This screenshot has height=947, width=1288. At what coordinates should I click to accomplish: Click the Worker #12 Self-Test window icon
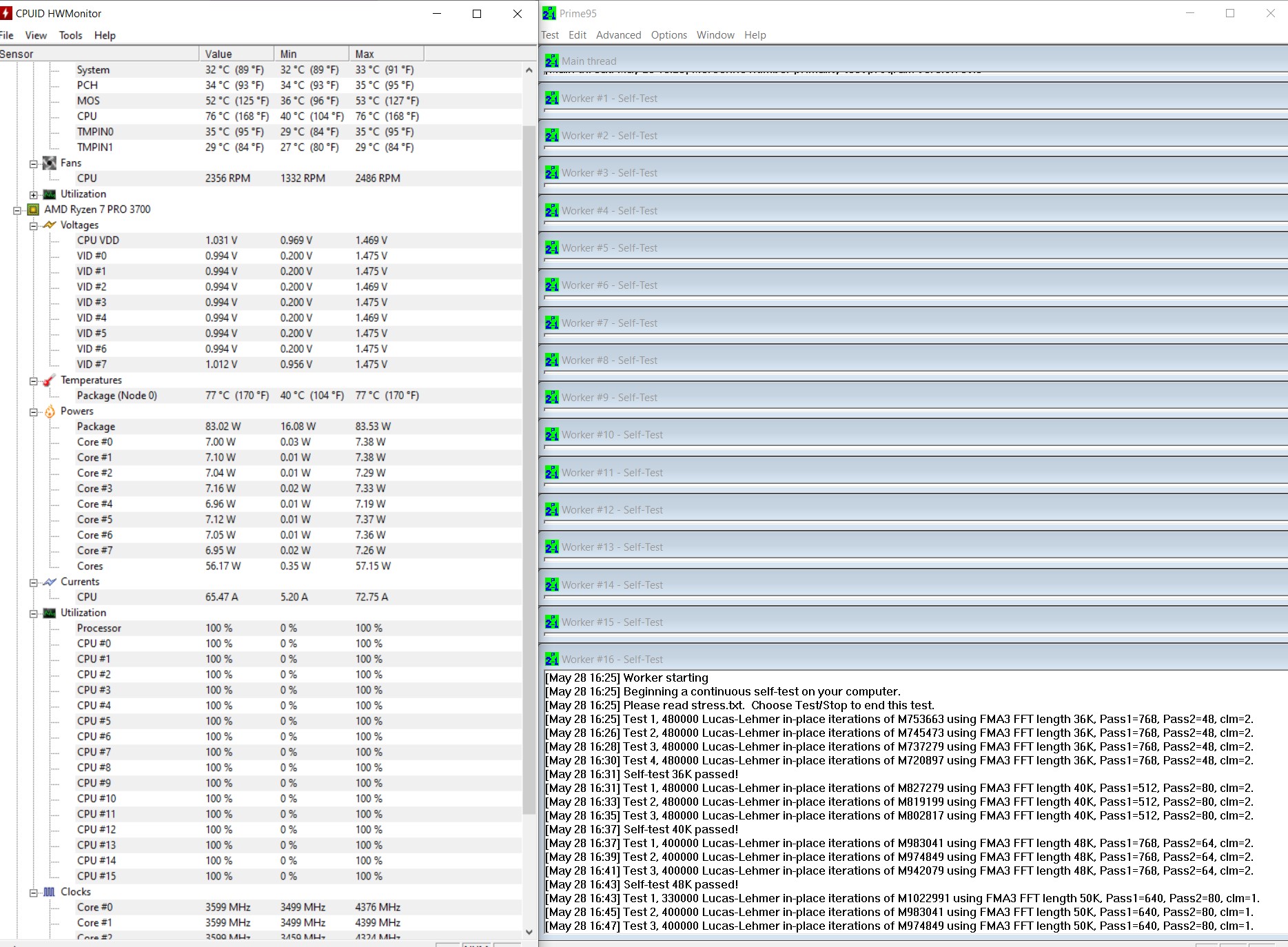click(x=552, y=509)
